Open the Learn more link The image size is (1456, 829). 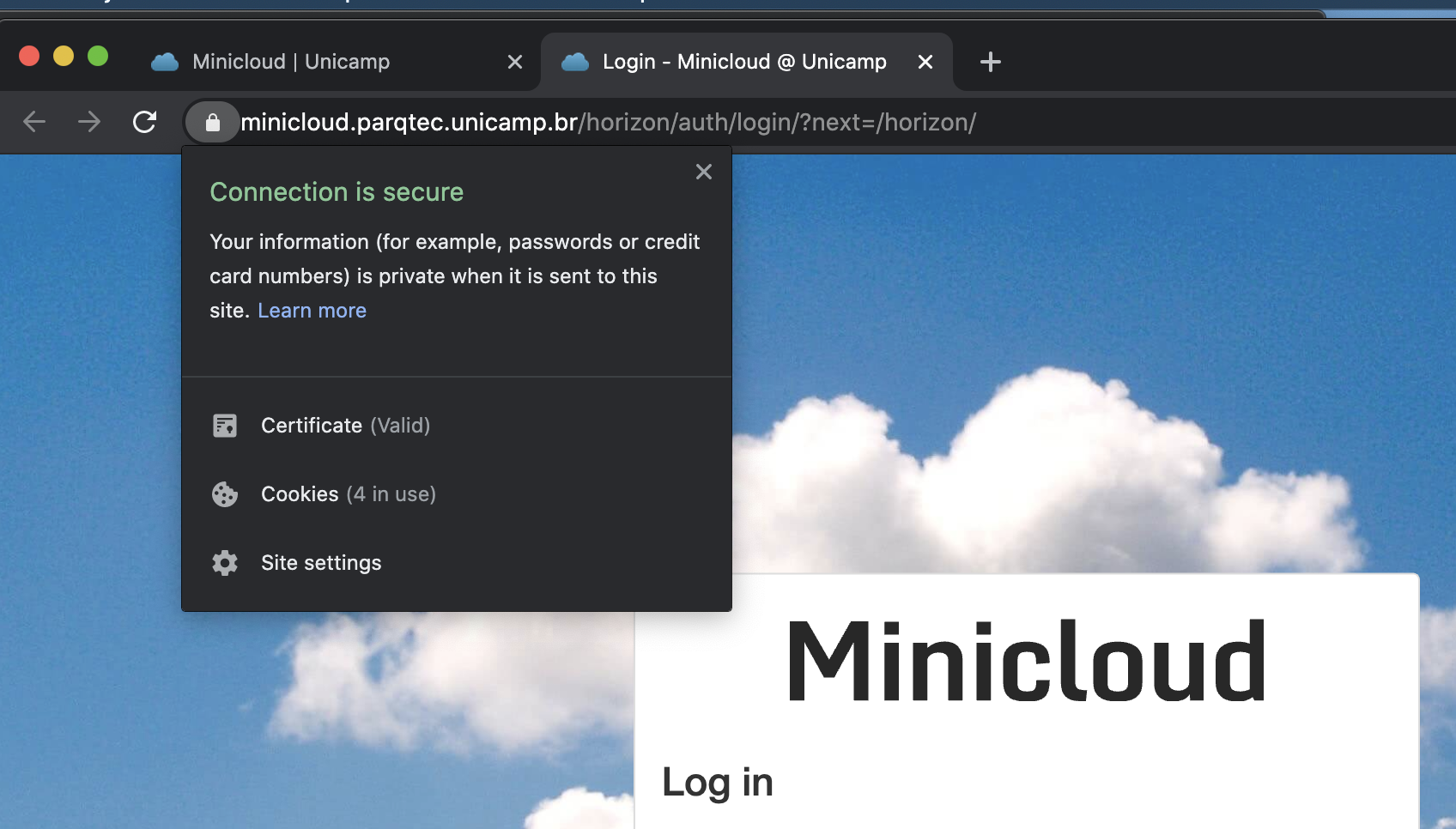312,311
